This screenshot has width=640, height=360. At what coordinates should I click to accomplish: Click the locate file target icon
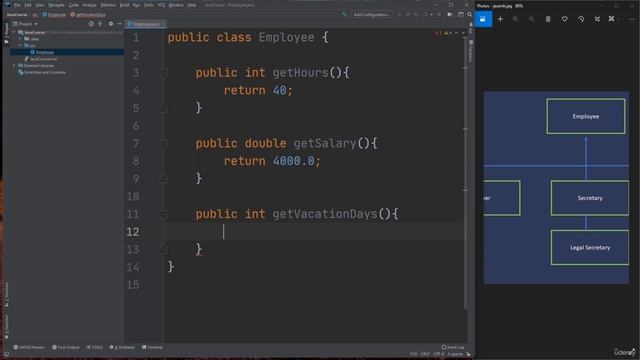click(x=91, y=24)
